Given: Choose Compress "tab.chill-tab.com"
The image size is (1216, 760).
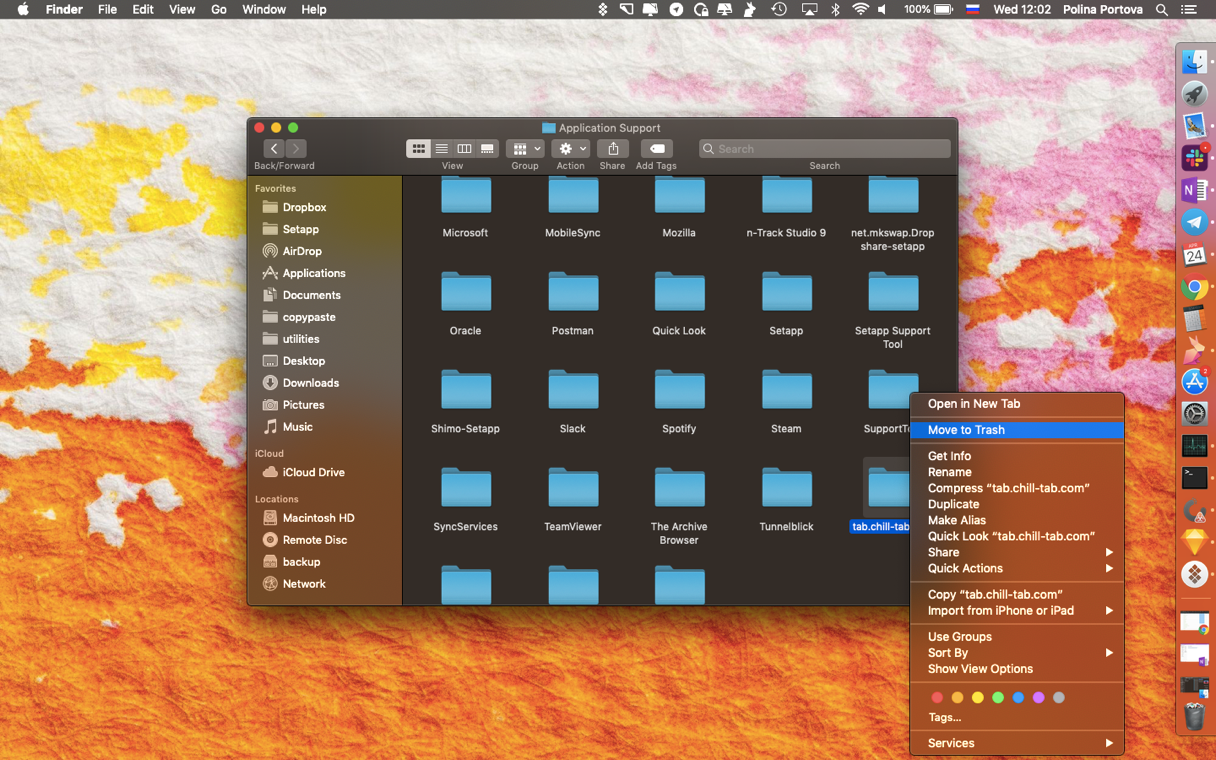Looking at the screenshot, I should [1017, 488].
